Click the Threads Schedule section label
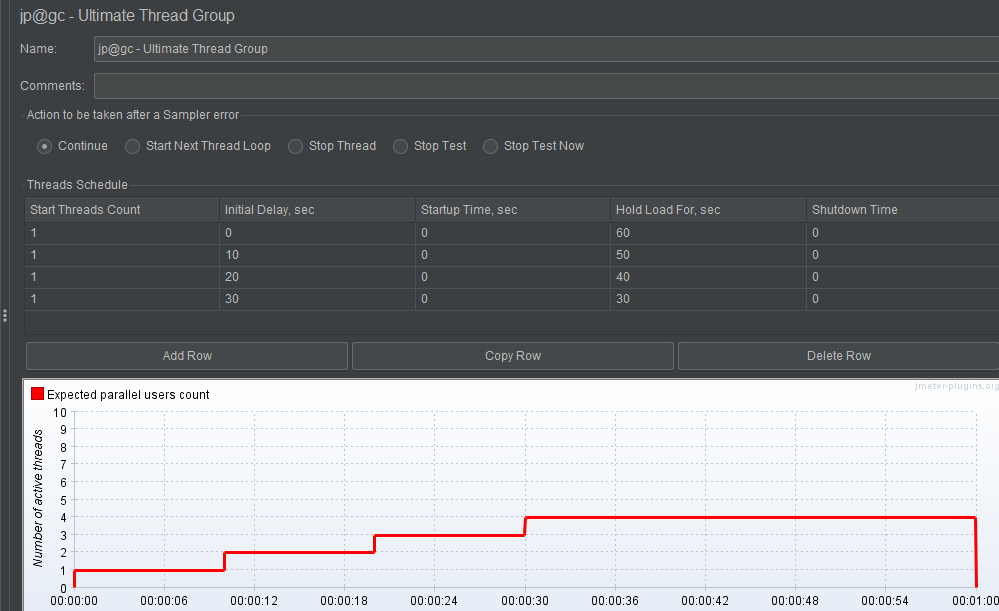This screenshot has height=611, width=999. point(77,185)
